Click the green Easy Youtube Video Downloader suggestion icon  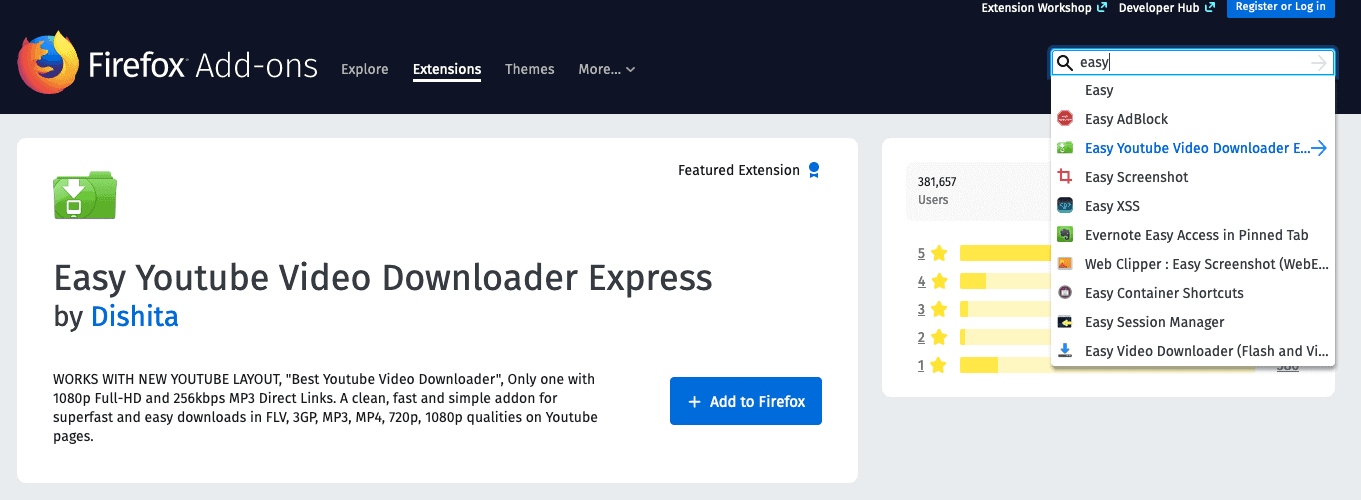tap(1065, 148)
